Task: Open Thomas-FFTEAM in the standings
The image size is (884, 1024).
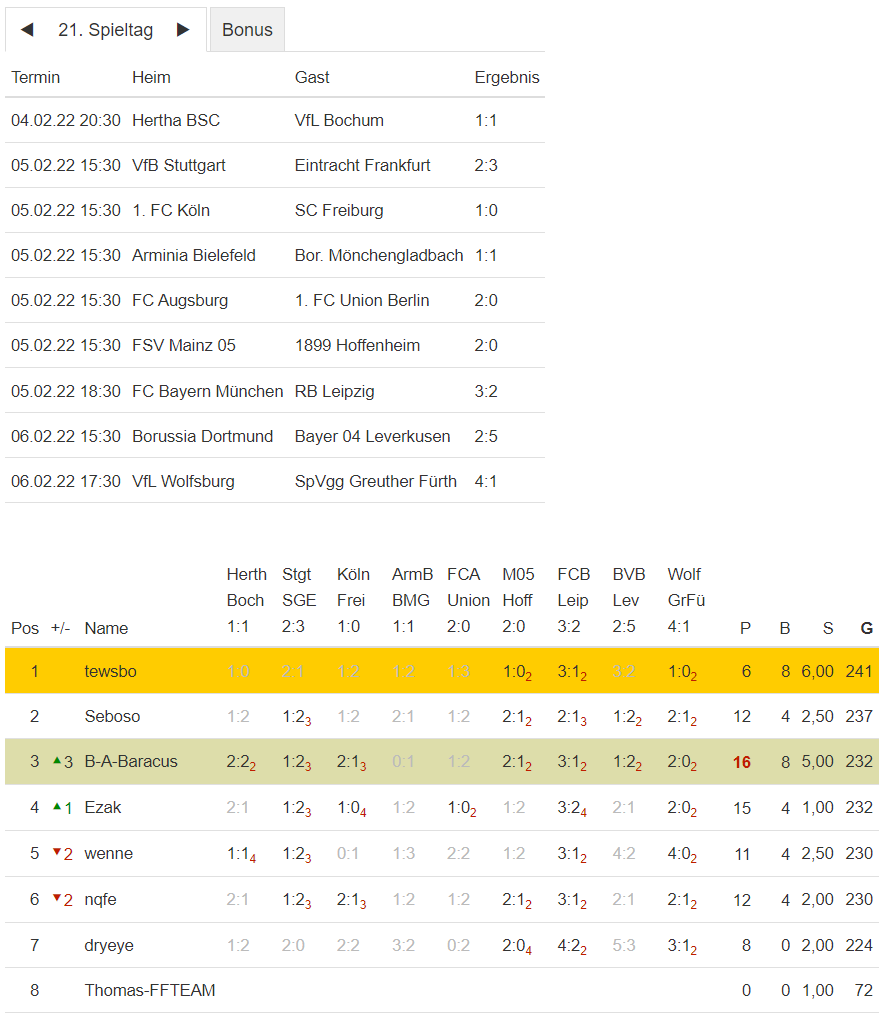Action: pos(150,991)
